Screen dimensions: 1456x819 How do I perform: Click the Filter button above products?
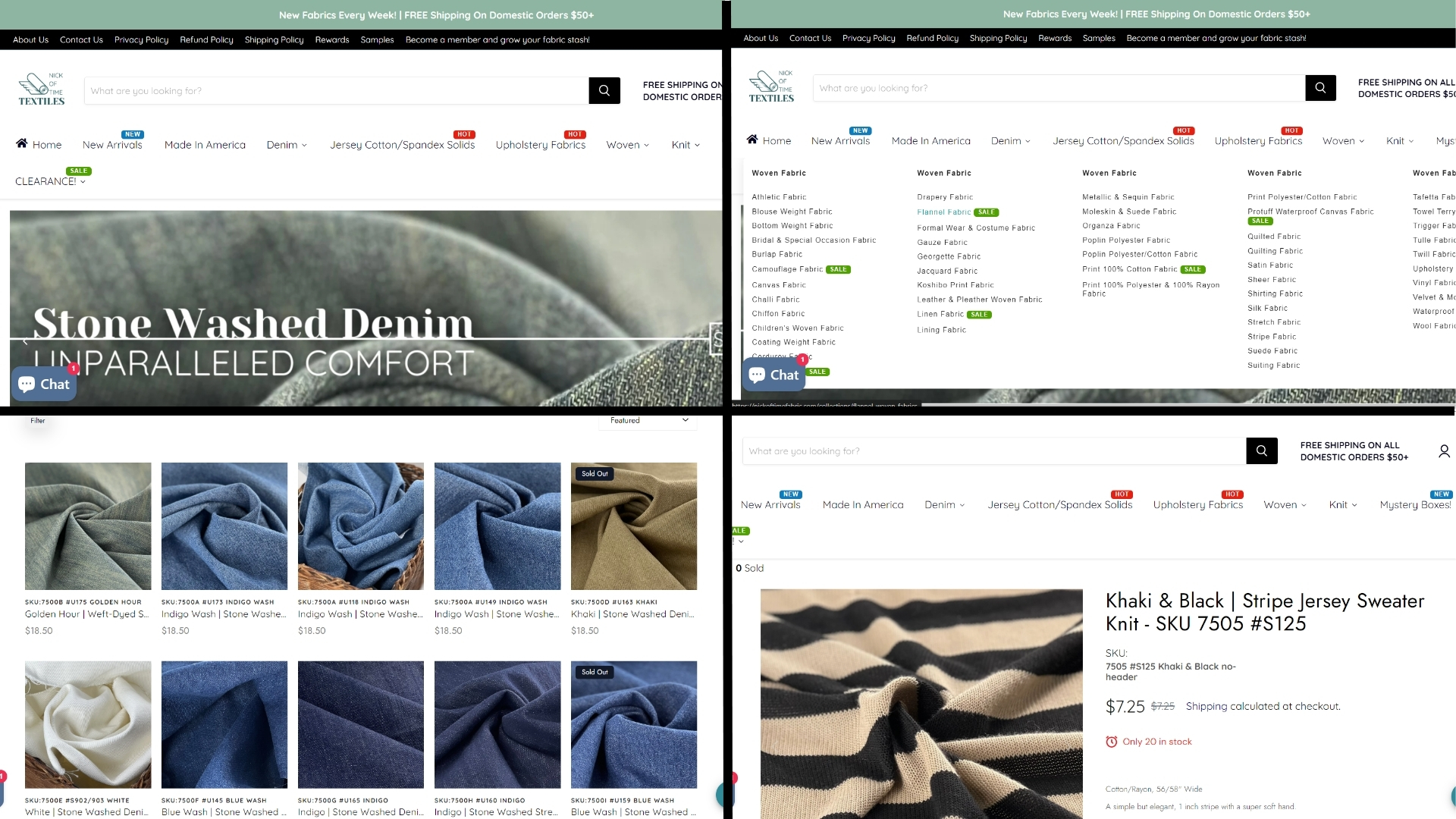click(x=38, y=420)
